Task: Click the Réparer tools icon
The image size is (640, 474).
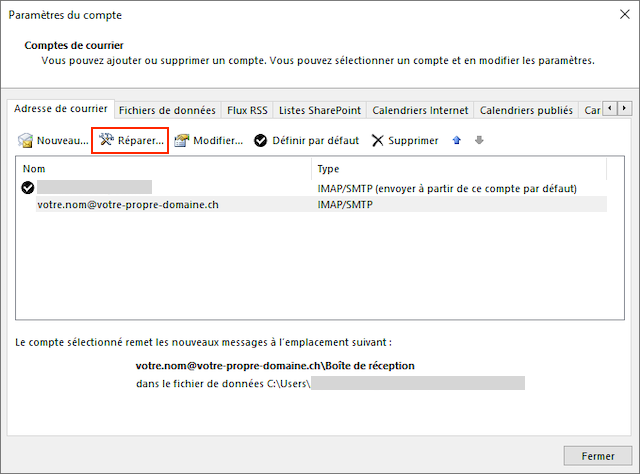Action: coord(106,140)
